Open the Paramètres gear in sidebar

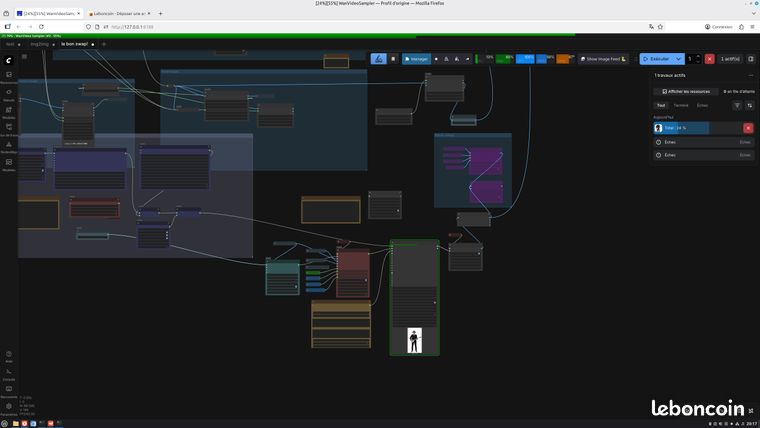pyautogui.click(x=9, y=407)
